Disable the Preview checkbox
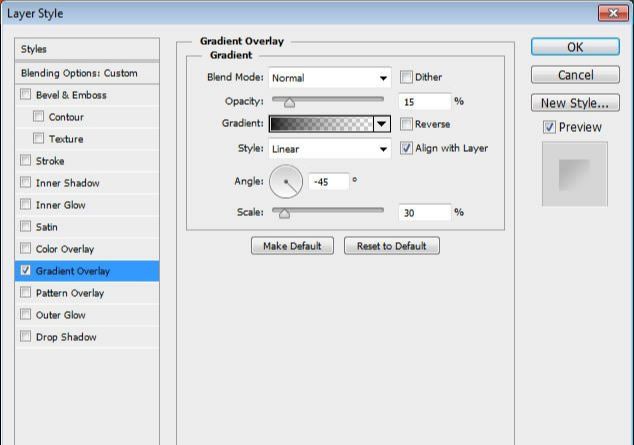 click(549, 127)
